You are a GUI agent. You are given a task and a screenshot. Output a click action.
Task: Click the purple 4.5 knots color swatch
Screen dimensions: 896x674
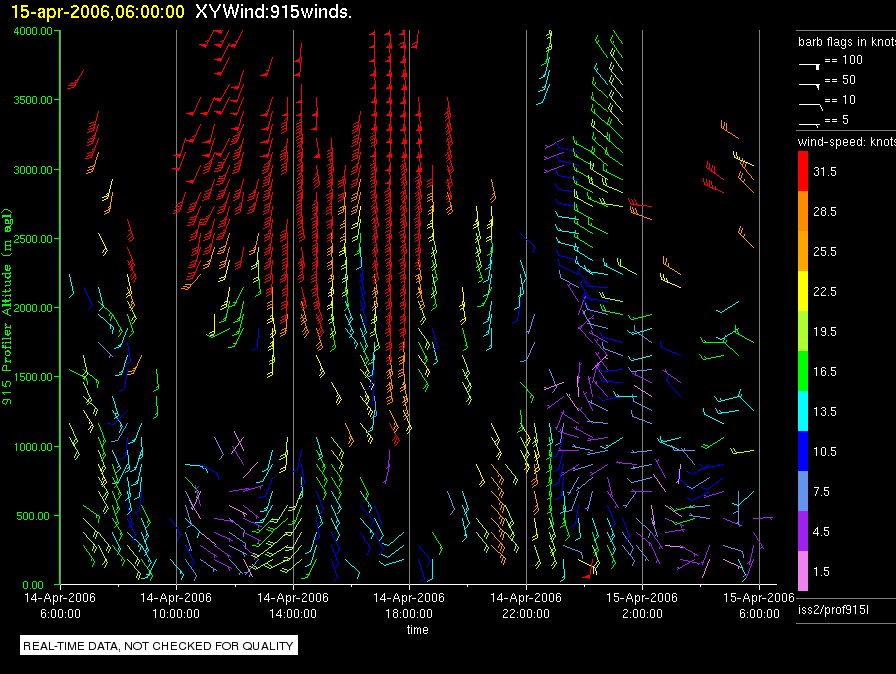click(803, 531)
